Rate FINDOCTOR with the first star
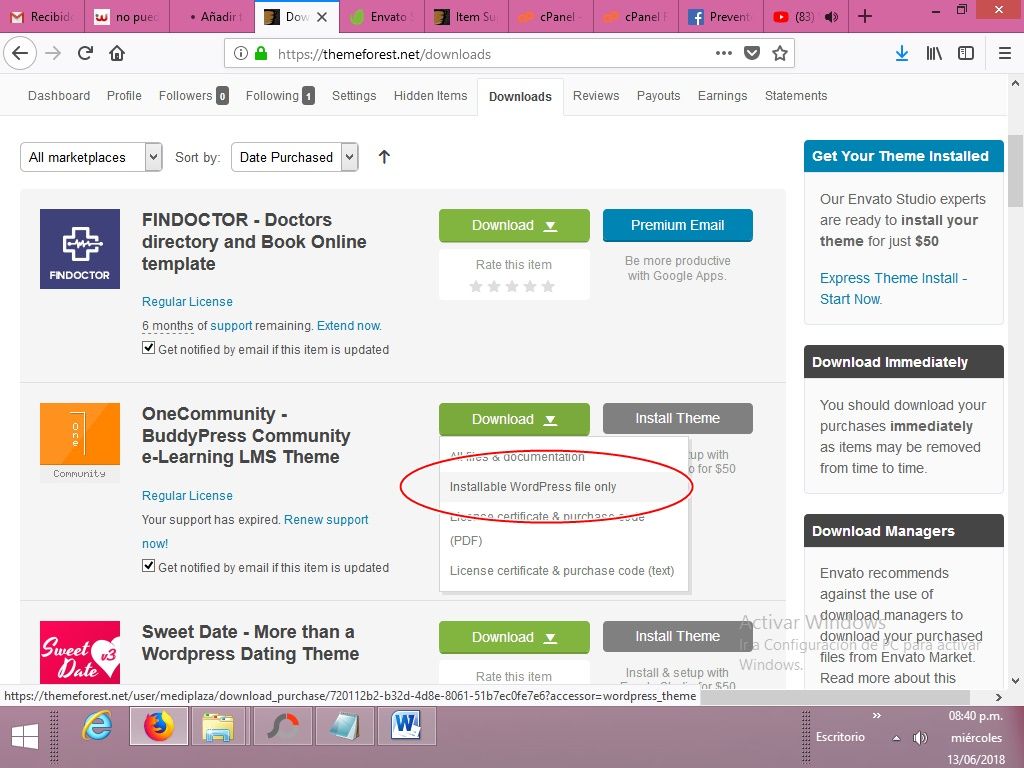Viewport: 1024px width, 768px height. 476,286
